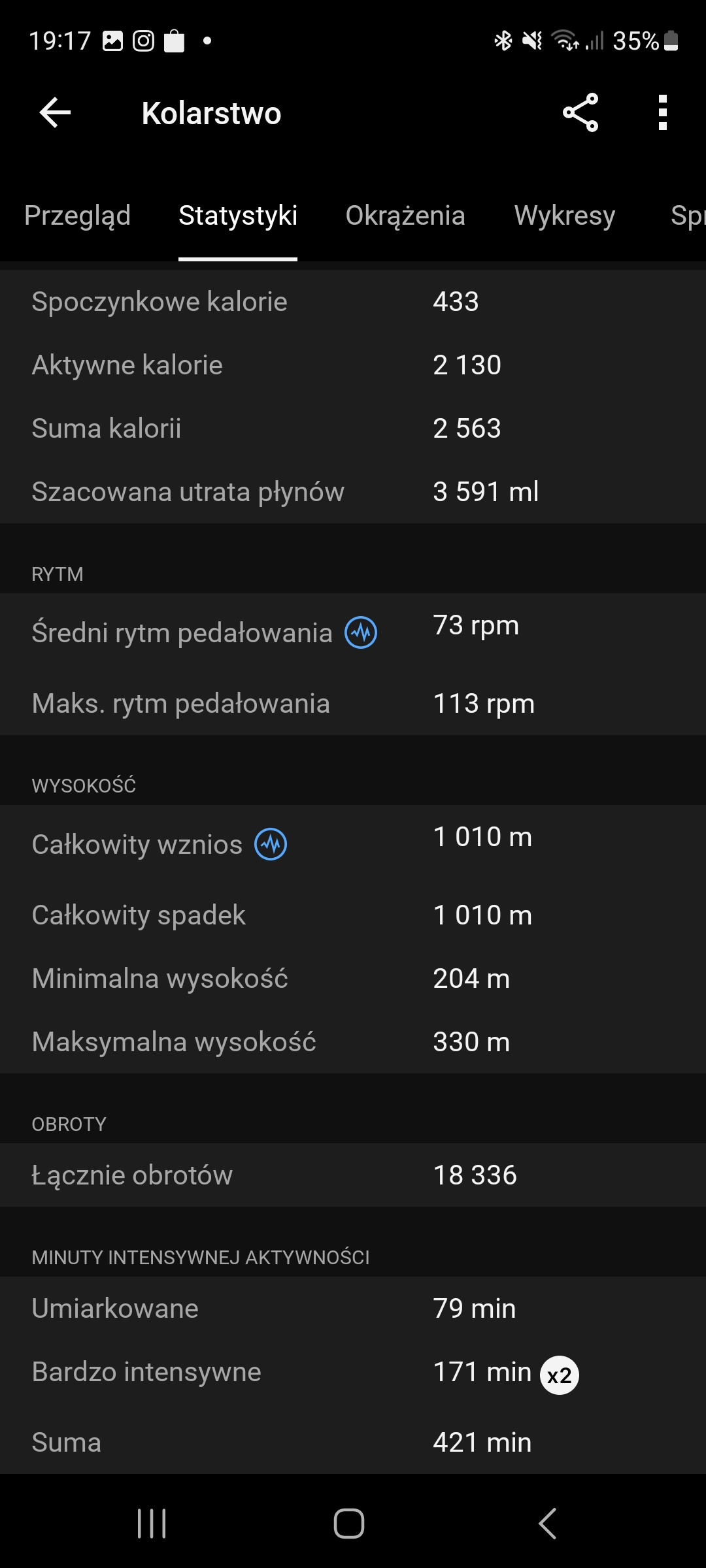This screenshot has width=706, height=1568.
Task: Tap the Suma kalorii row
Action: (353, 429)
